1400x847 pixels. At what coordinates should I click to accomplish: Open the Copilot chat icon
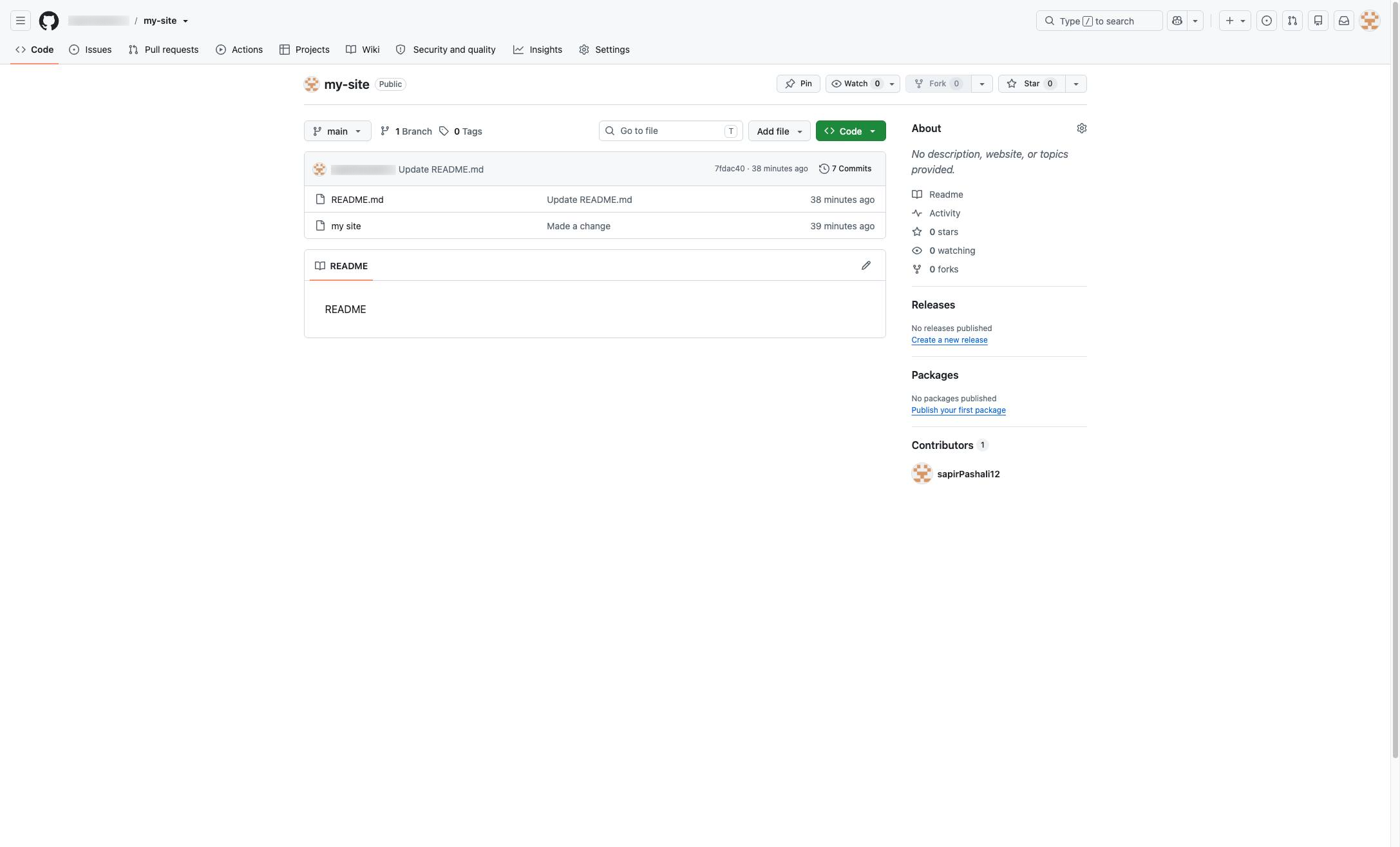1177,21
